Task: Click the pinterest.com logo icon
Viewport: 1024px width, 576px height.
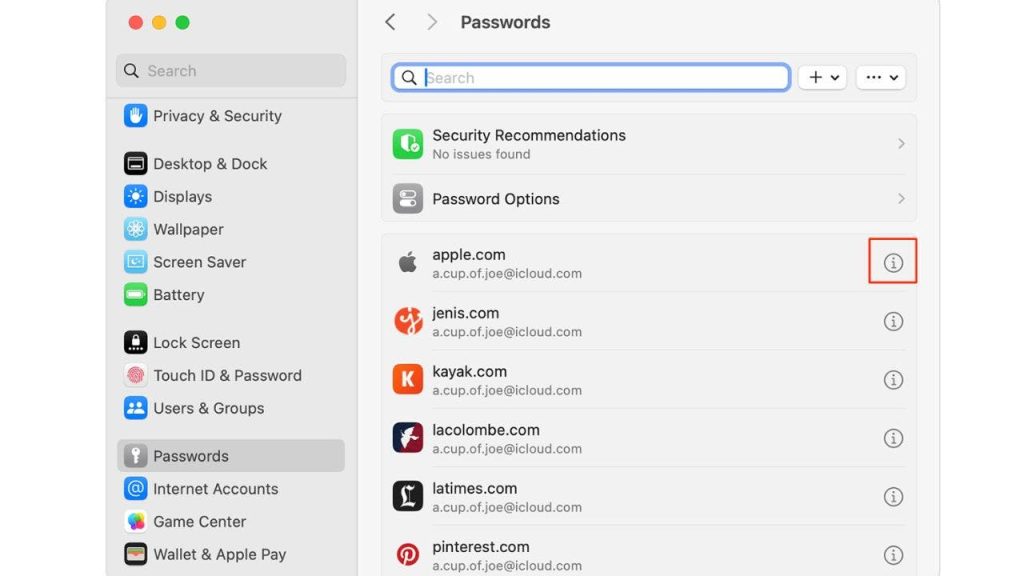Action: pos(408,555)
